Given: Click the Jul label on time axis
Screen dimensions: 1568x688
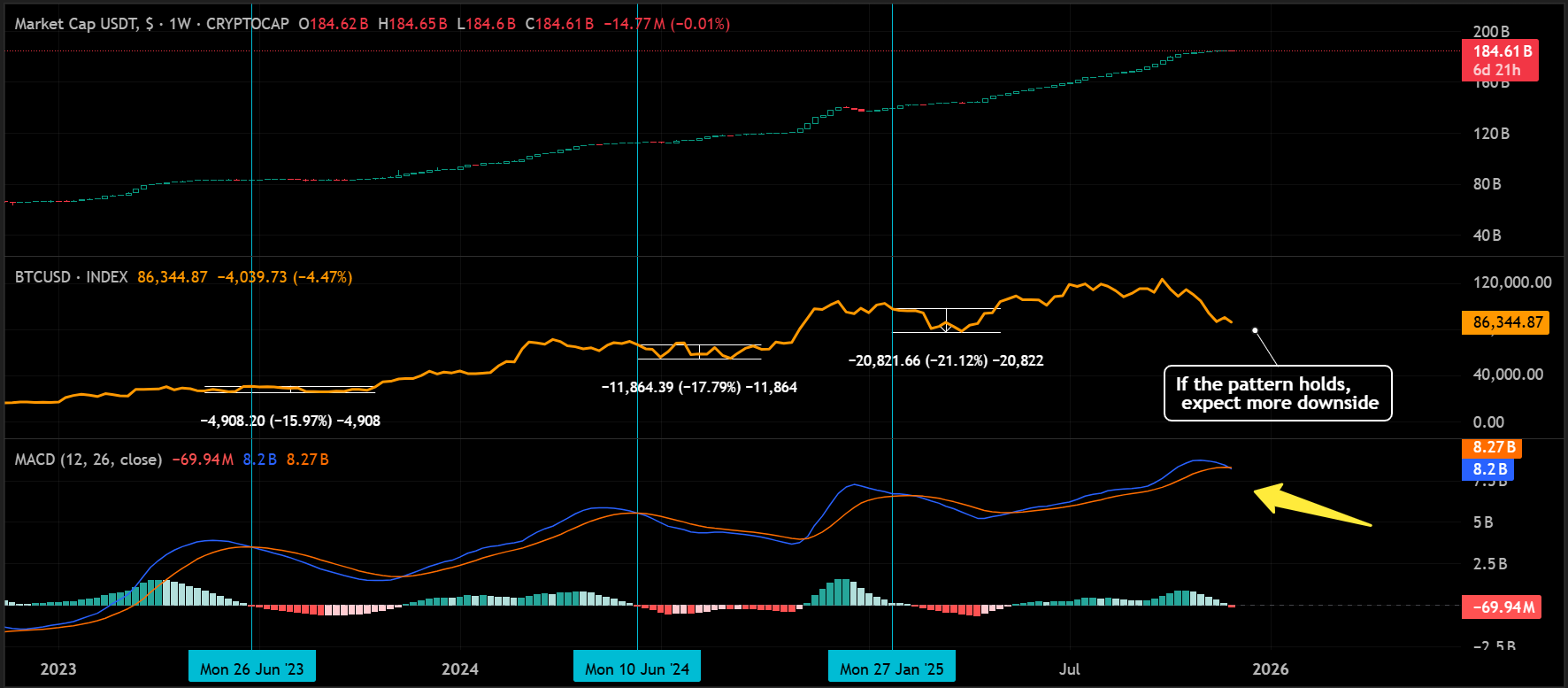Looking at the screenshot, I should click(1069, 669).
